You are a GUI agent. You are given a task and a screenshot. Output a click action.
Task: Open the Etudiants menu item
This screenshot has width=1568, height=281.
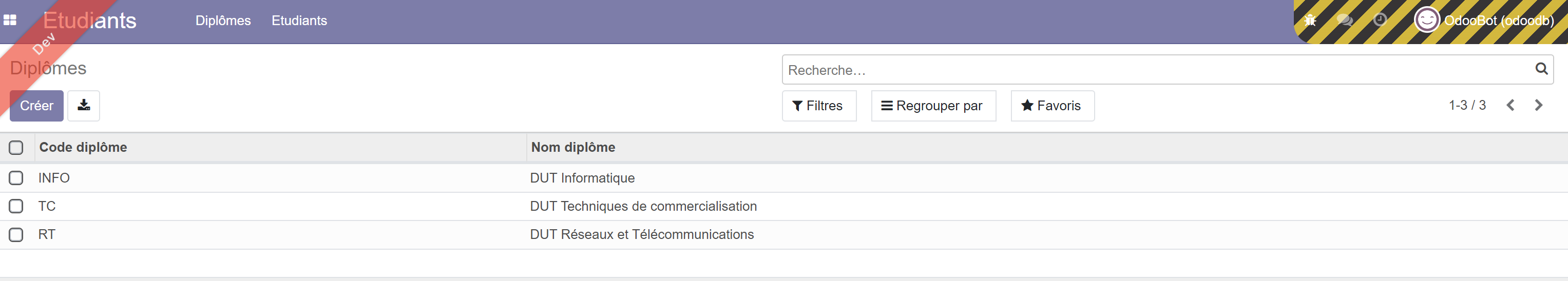click(299, 21)
